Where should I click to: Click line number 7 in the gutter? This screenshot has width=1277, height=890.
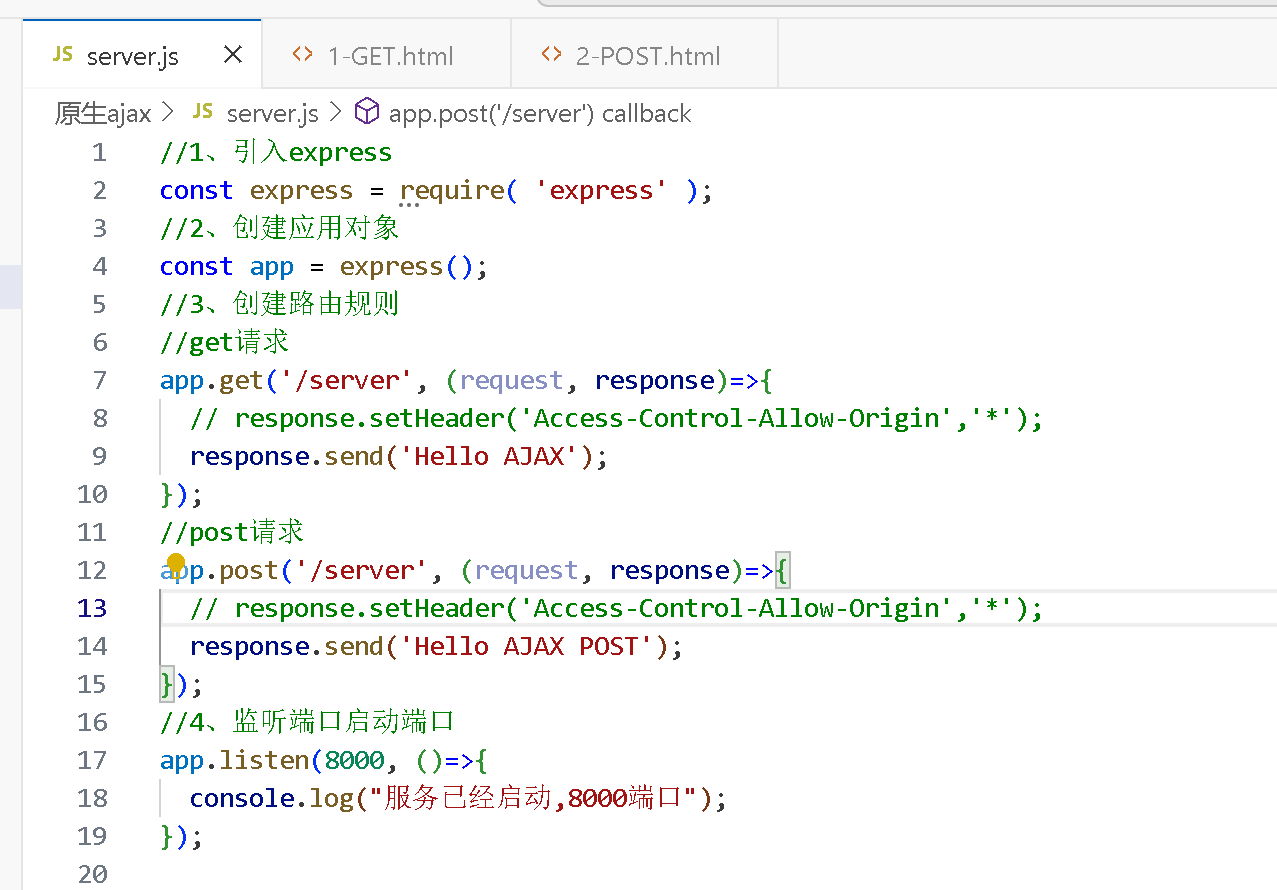tap(99, 380)
